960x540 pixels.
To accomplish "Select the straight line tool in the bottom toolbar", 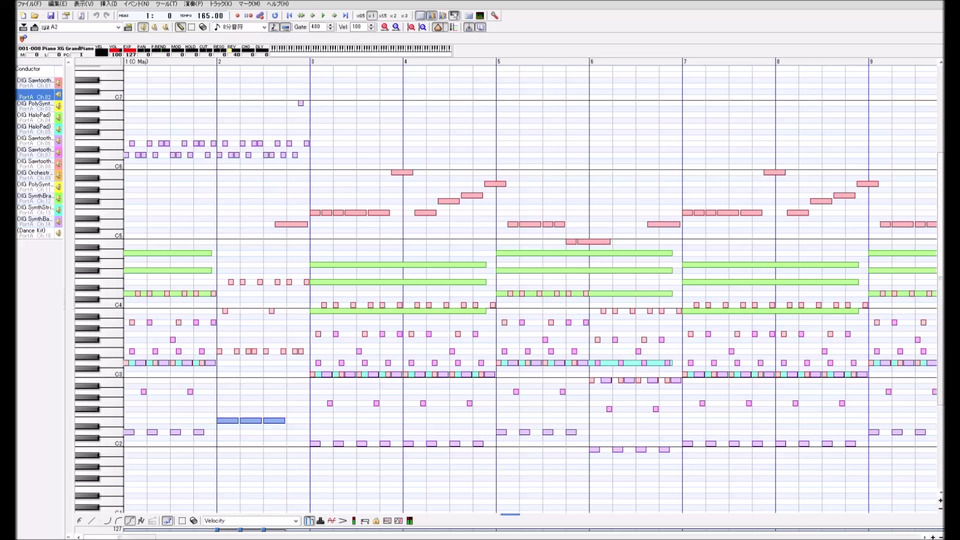I will (92, 521).
